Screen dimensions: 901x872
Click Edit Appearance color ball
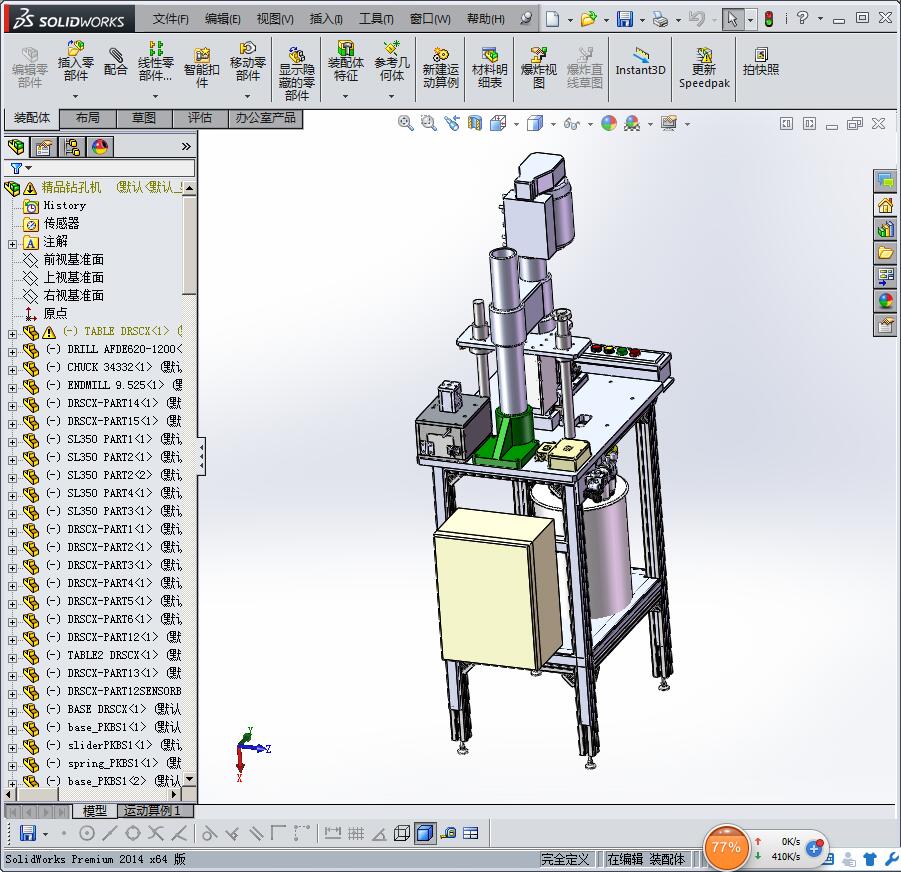pos(609,123)
